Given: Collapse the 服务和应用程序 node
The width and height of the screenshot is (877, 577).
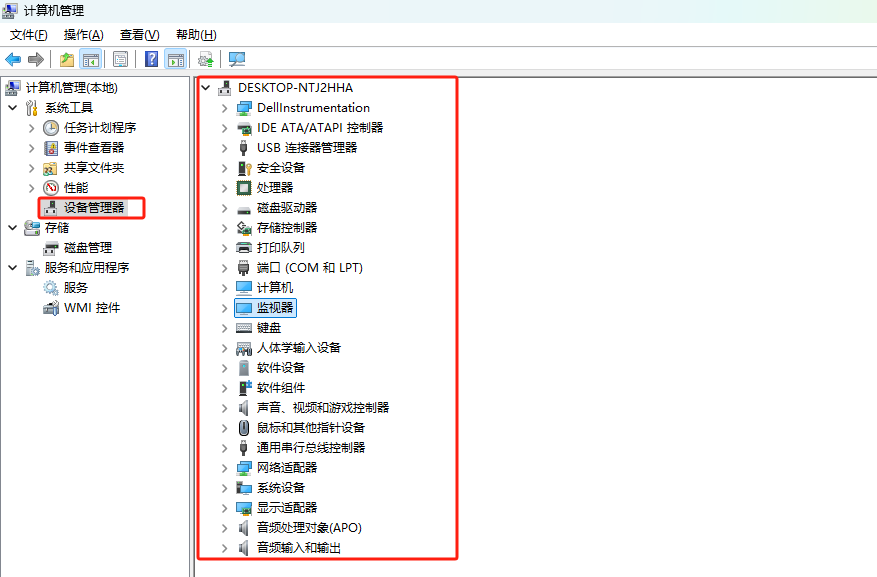Looking at the screenshot, I should click(13, 268).
